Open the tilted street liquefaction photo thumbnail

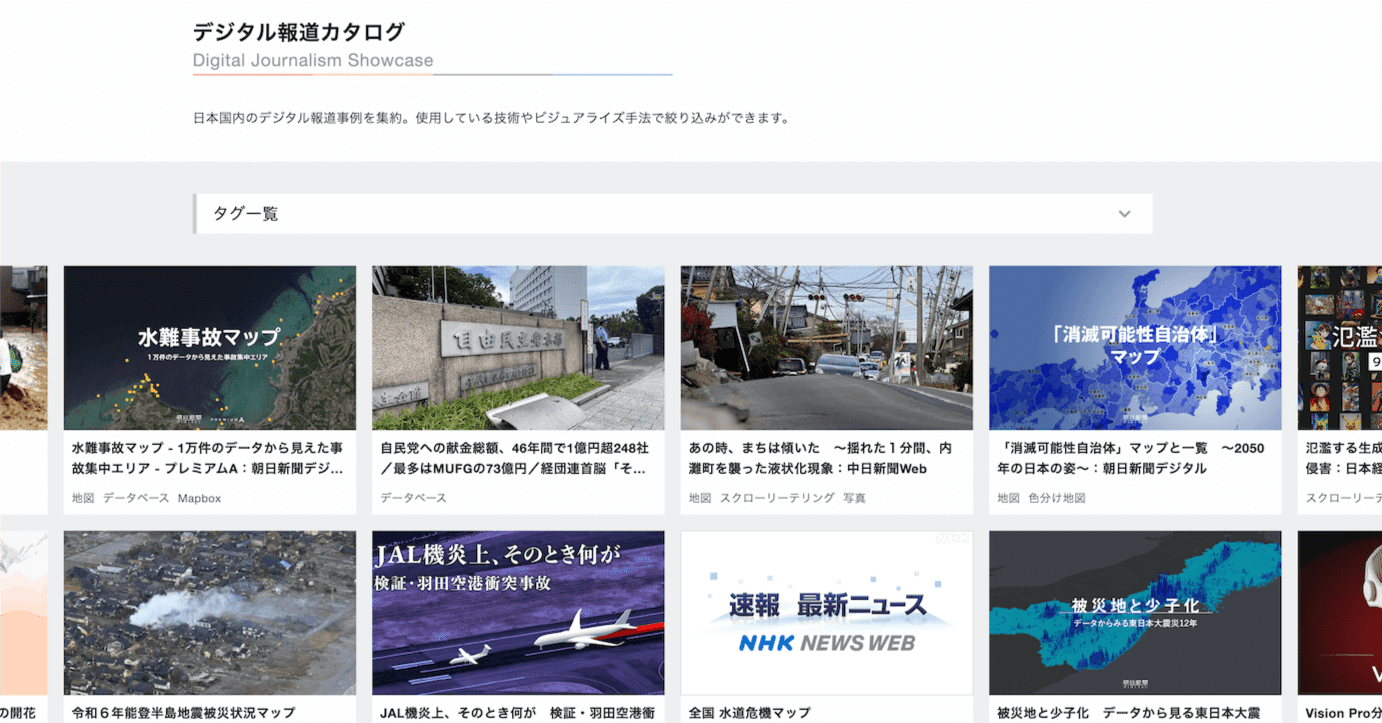click(827, 348)
